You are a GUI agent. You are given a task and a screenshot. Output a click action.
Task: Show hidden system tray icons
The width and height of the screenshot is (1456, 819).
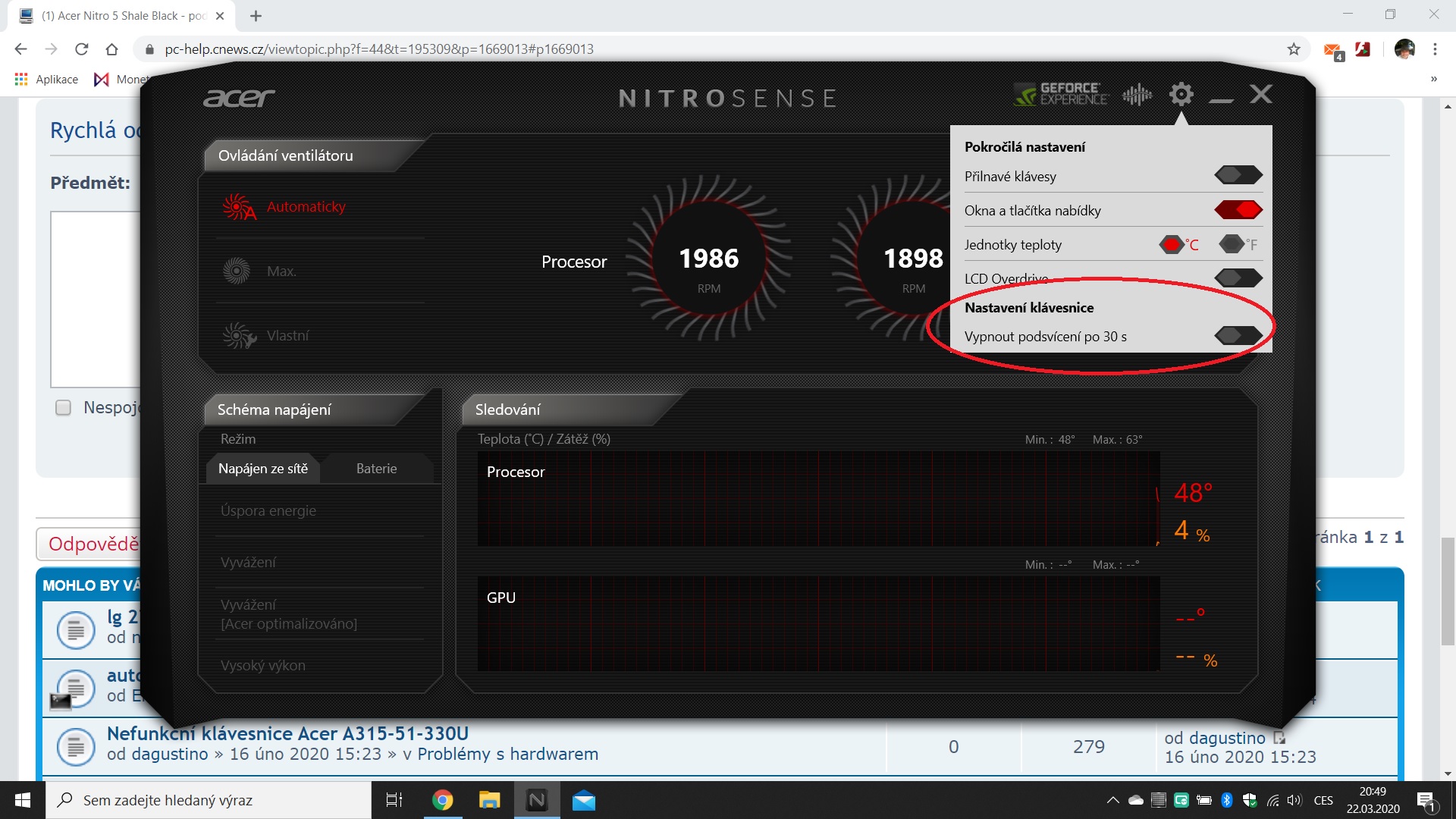[x=1112, y=800]
